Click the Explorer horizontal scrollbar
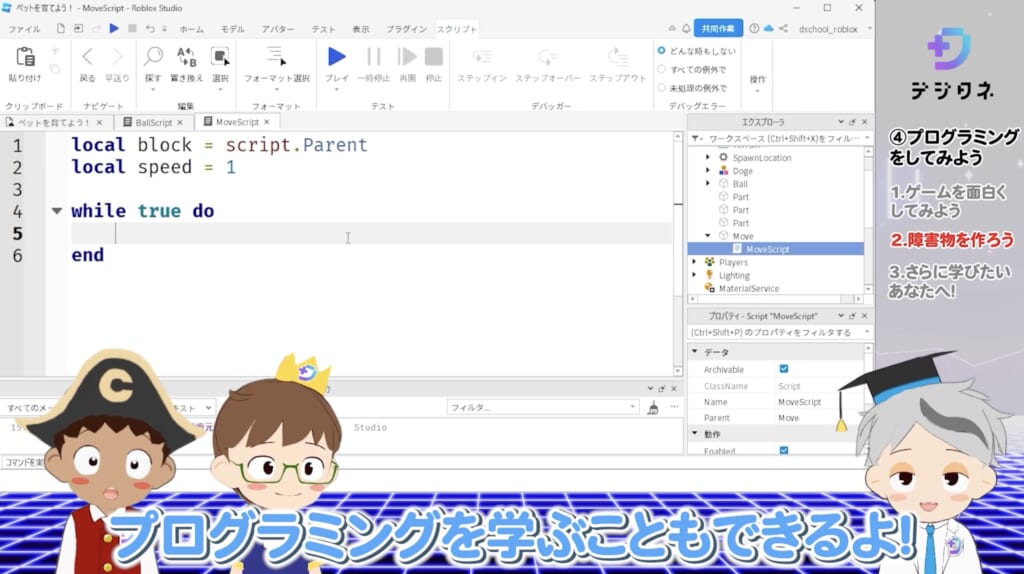Viewport: 1024px width, 574px height. (x=776, y=299)
